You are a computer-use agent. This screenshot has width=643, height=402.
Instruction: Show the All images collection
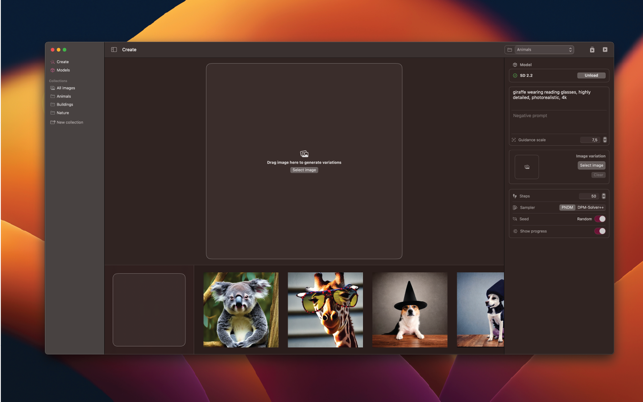point(62,88)
